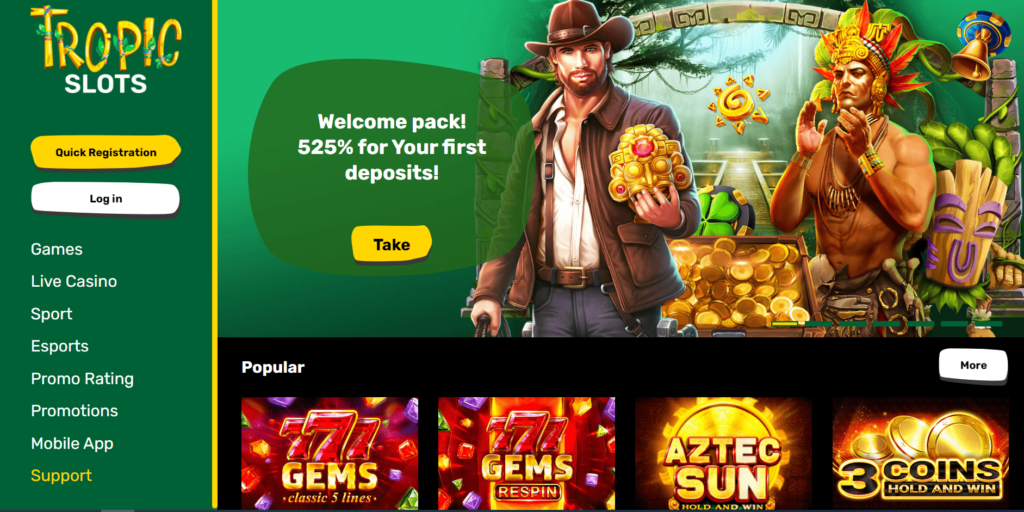The height and width of the screenshot is (512, 1024).
Task: Open the Sport section
Action: (52, 314)
